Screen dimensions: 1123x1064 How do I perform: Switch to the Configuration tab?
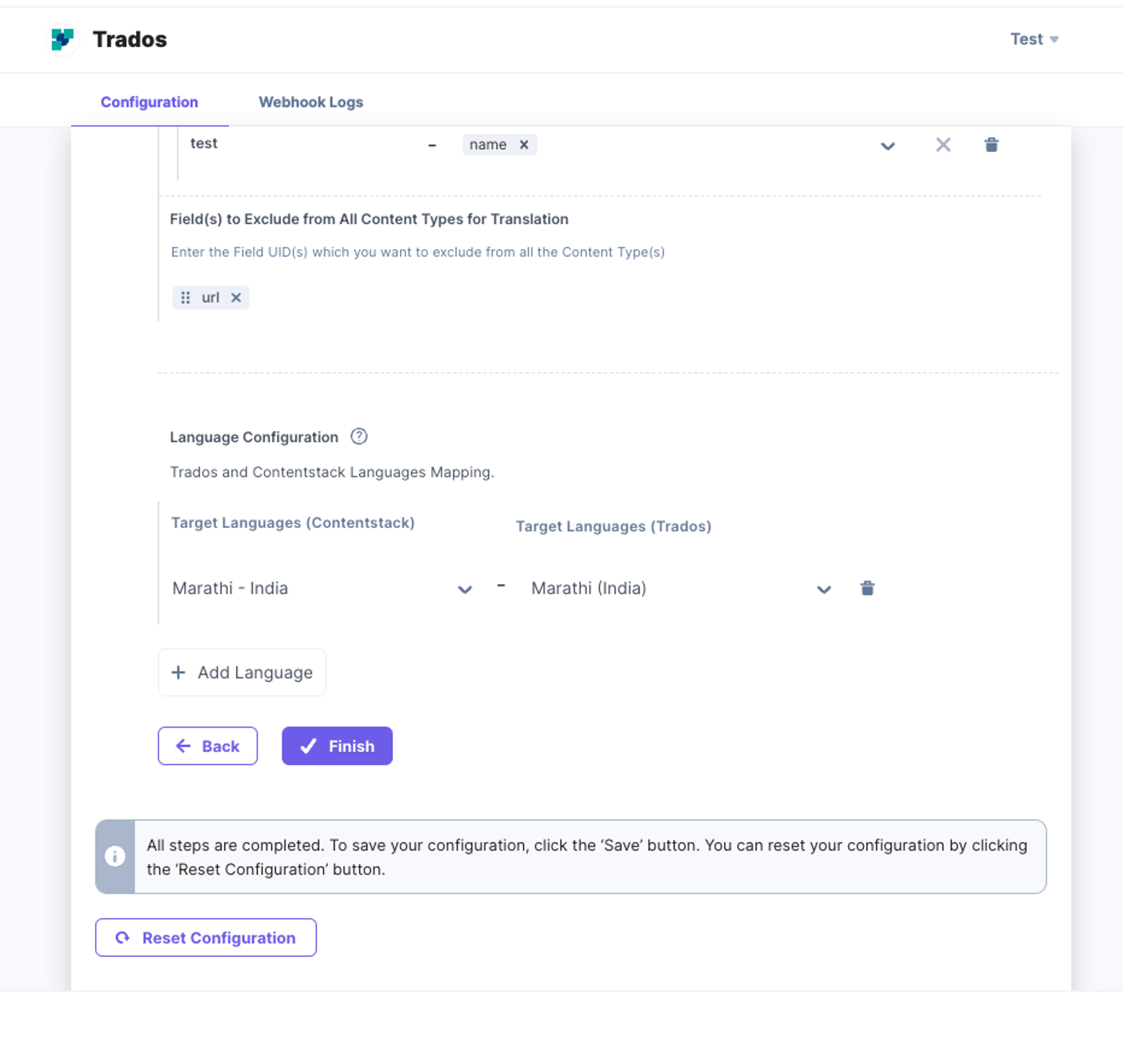tap(149, 102)
